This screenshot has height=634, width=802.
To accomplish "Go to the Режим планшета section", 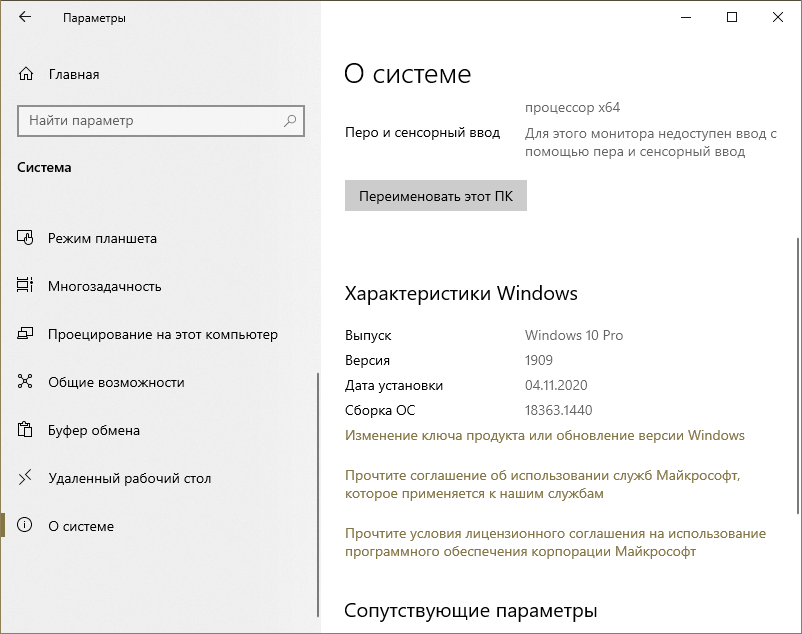I will (102, 239).
